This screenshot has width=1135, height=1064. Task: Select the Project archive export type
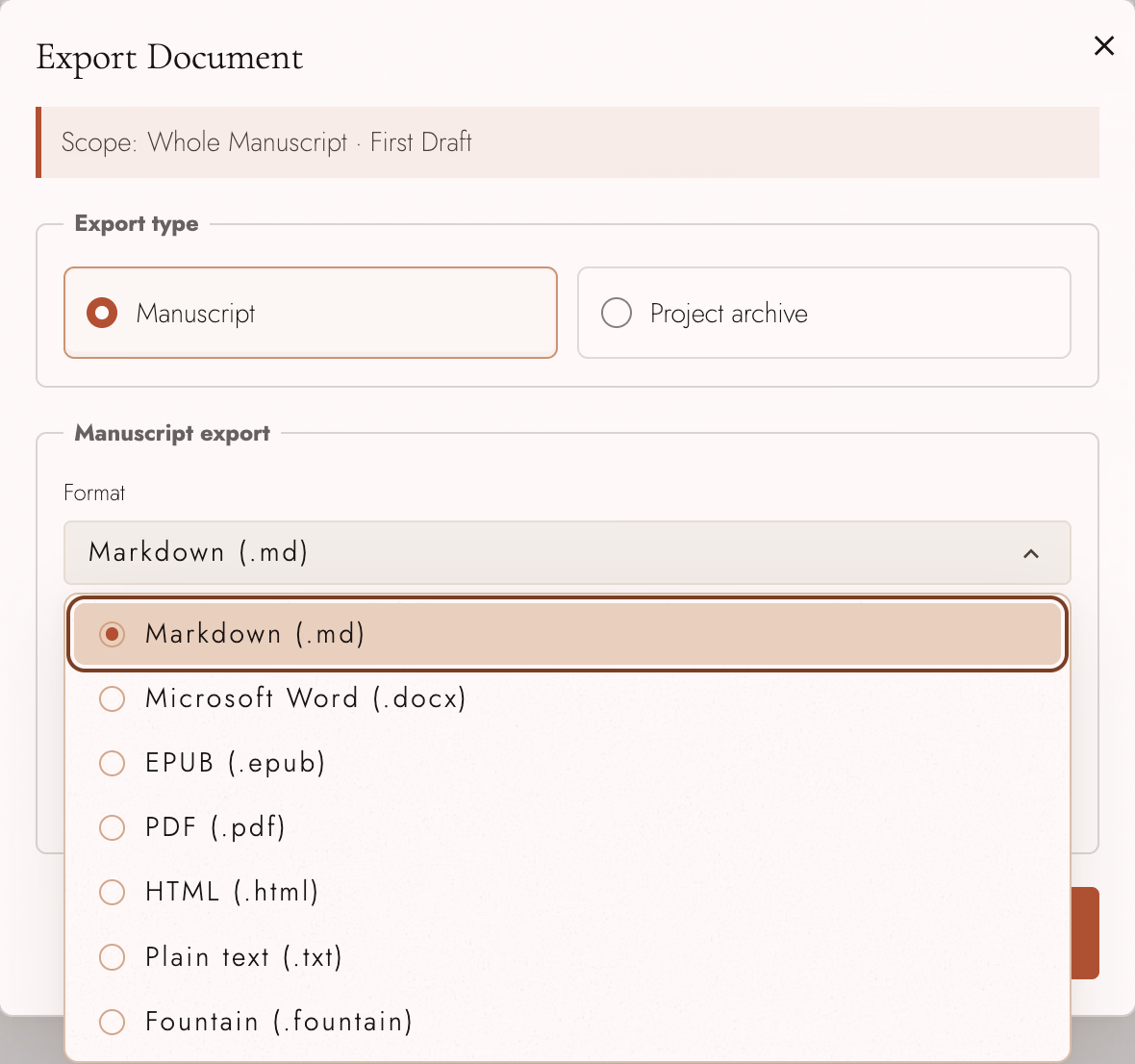(x=823, y=313)
